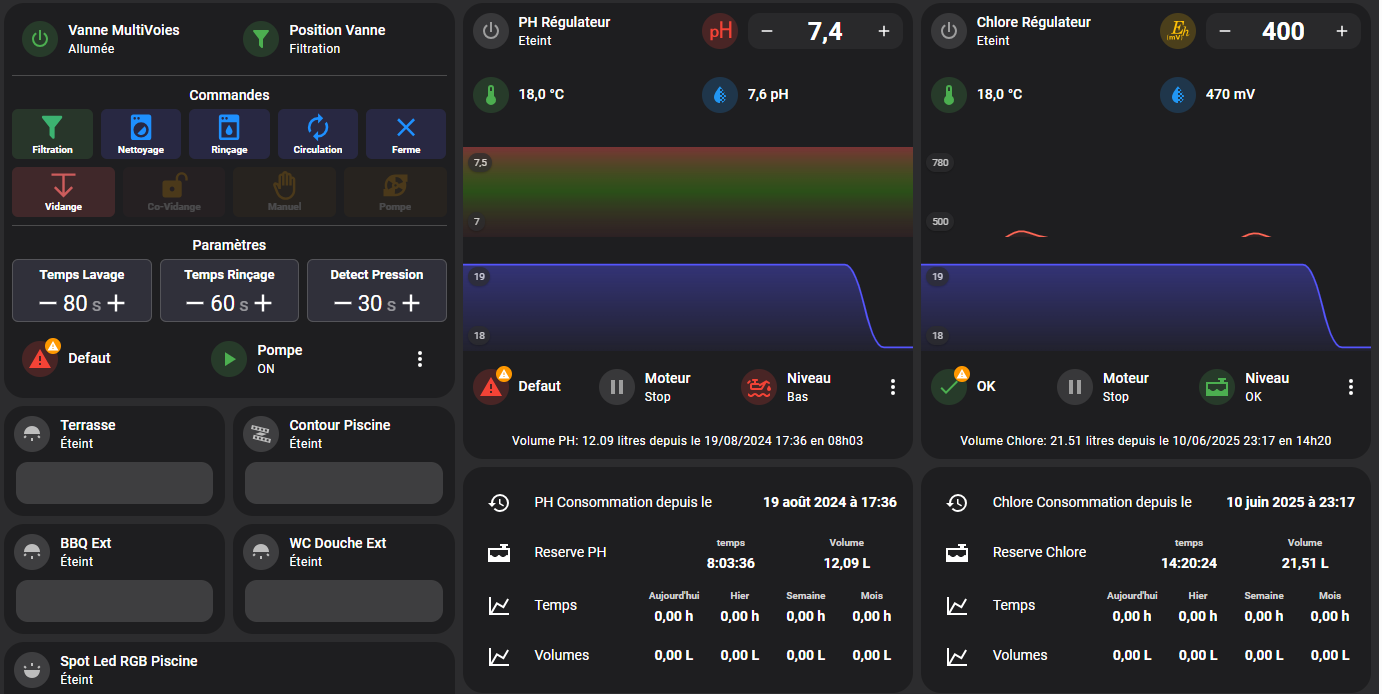Click the red pH setpoint icon
1382x694 pixels.
click(720, 31)
